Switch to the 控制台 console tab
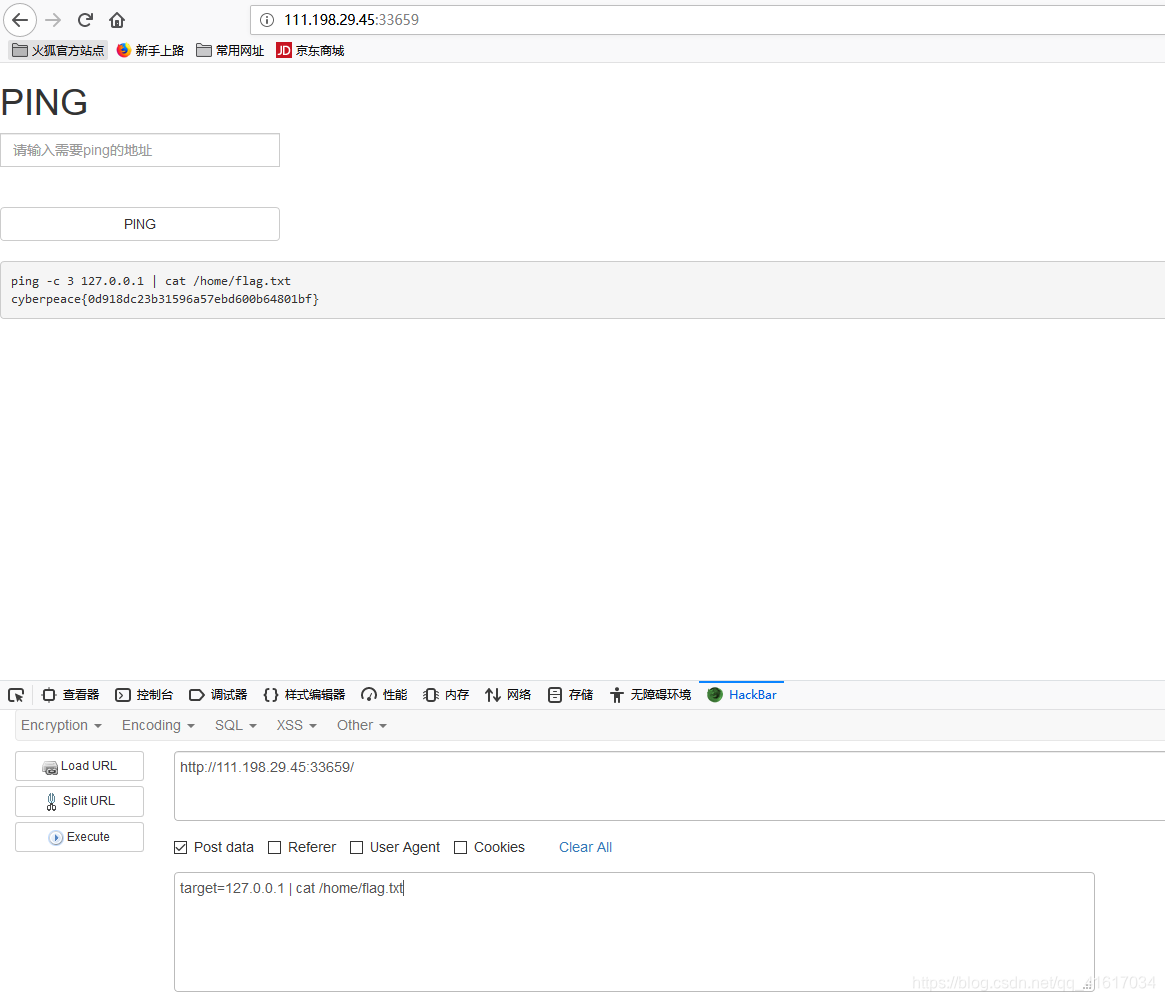 click(x=144, y=695)
